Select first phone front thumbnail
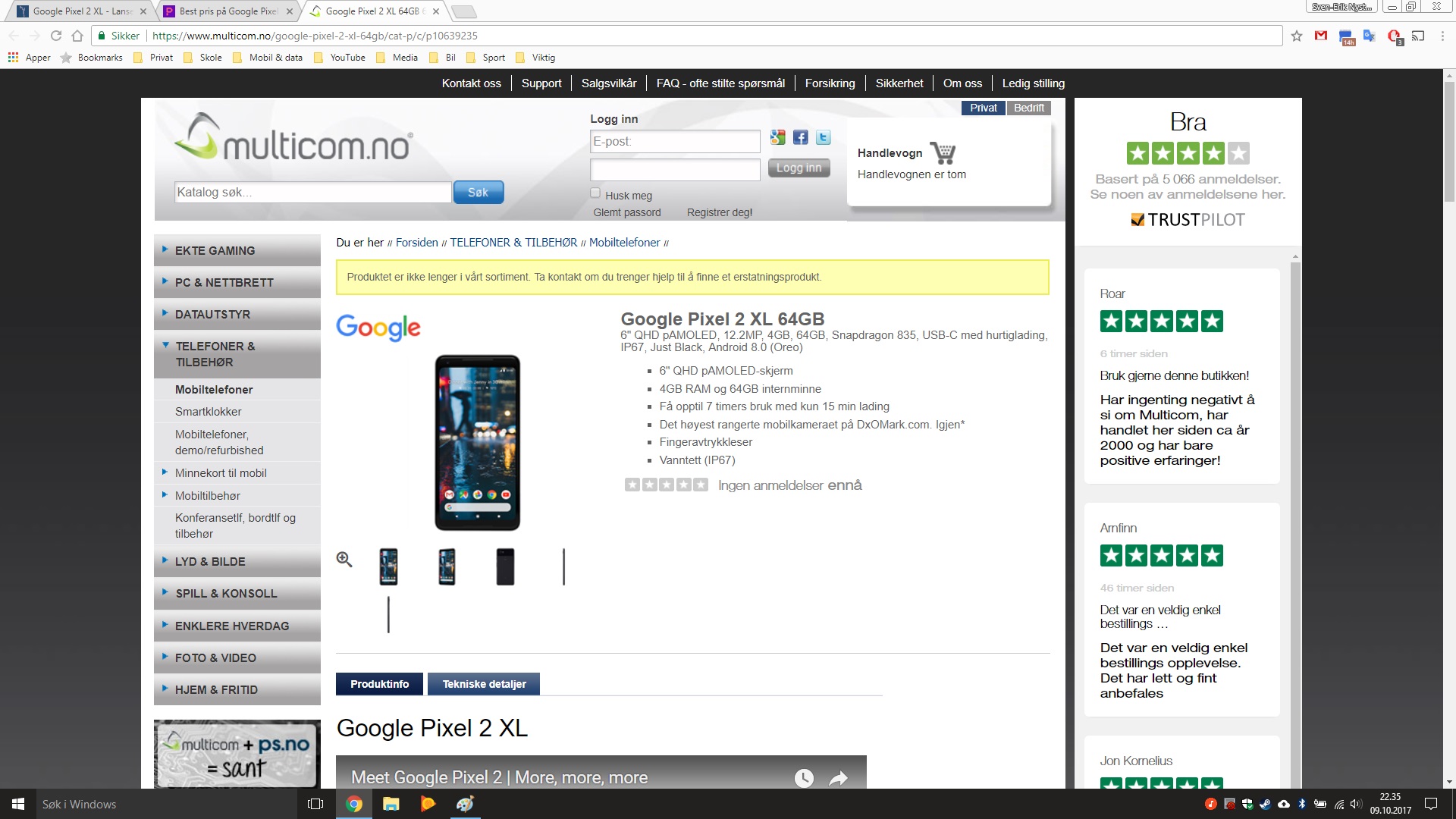Viewport: 1456px width, 819px height. coord(388,566)
